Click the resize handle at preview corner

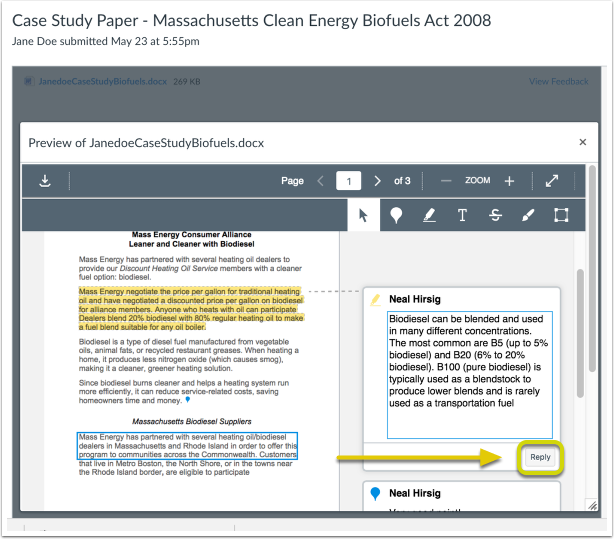click(x=592, y=506)
